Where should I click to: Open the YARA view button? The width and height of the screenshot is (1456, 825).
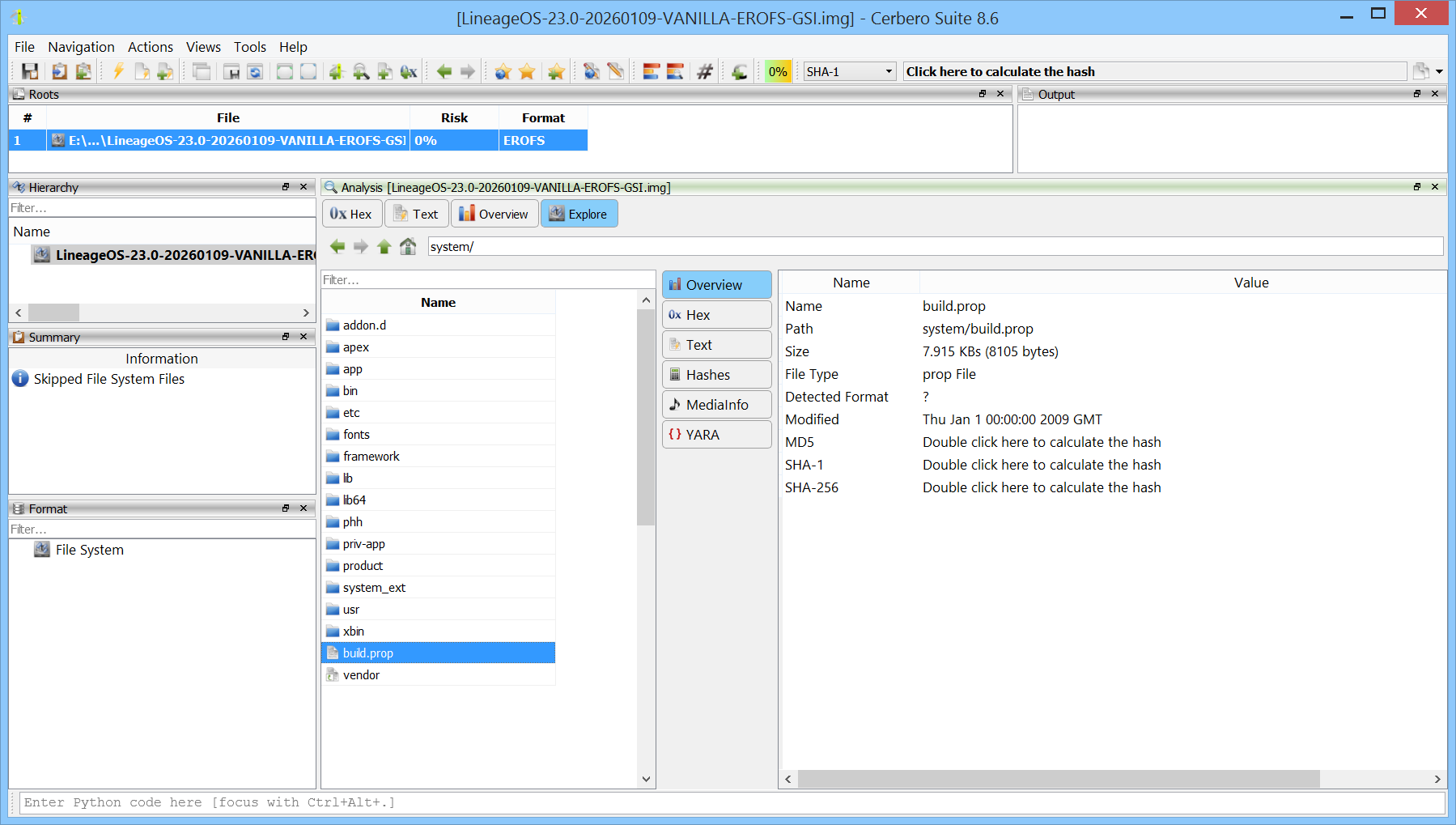(716, 435)
